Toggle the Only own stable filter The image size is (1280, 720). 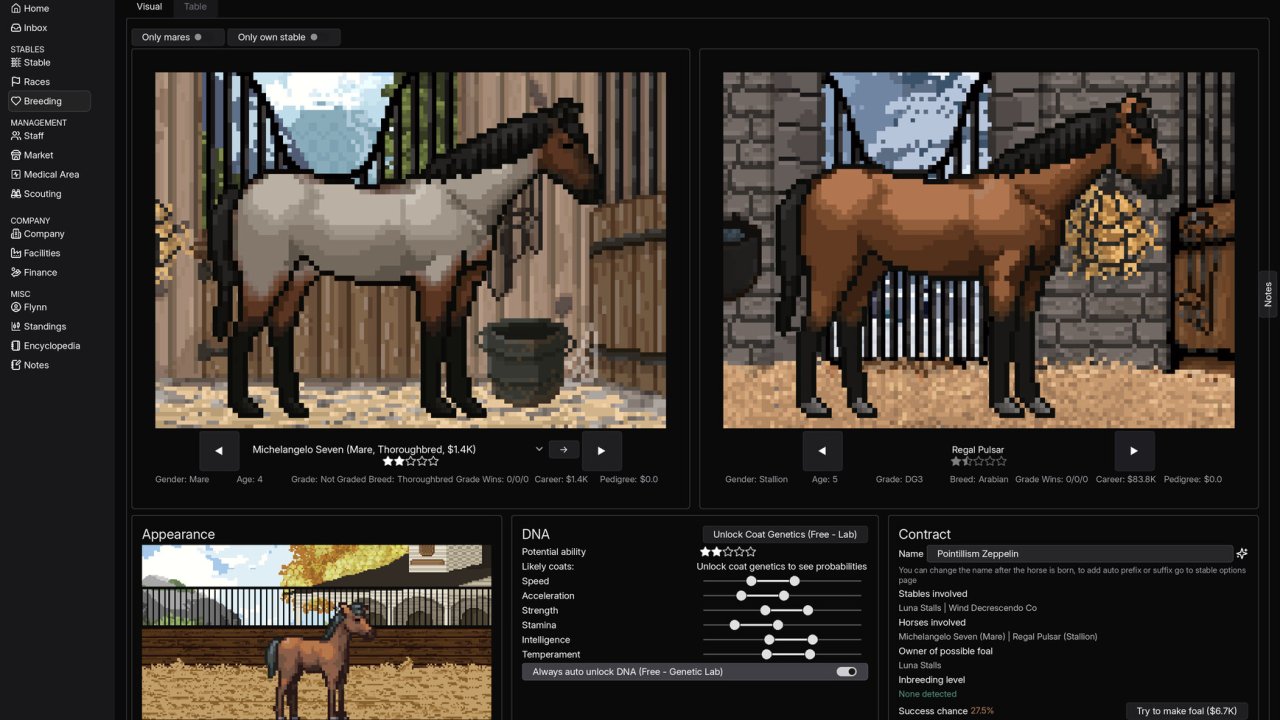283,37
